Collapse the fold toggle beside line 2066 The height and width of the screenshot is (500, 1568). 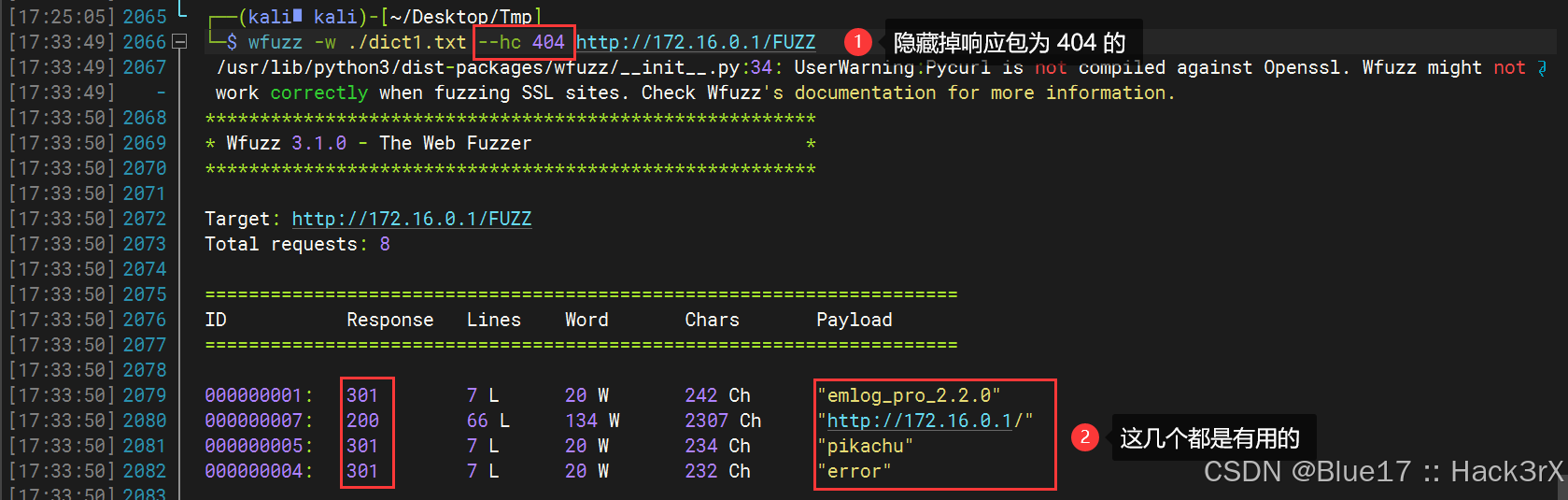pyautogui.click(x=180, y=42)
